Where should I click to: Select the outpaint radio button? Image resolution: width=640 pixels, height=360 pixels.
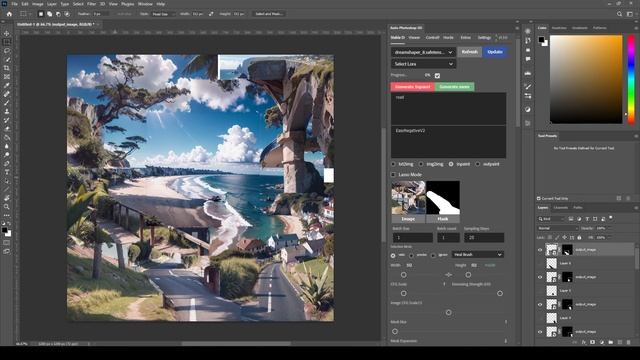point(478,164)
